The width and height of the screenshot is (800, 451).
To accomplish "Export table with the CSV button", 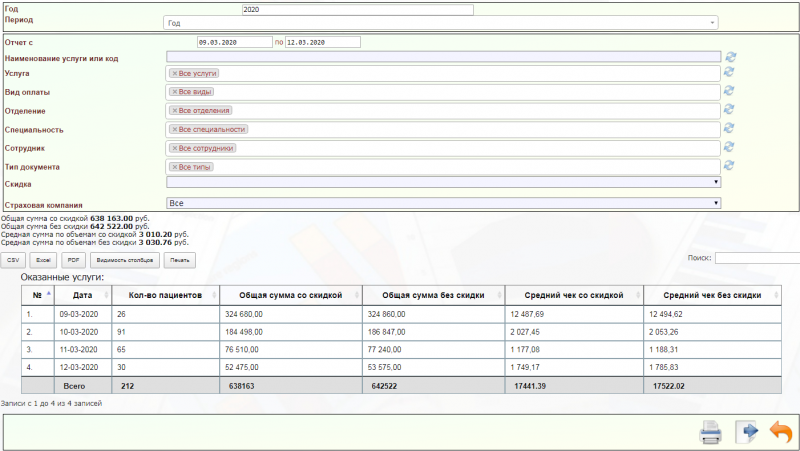I will 14,260.
